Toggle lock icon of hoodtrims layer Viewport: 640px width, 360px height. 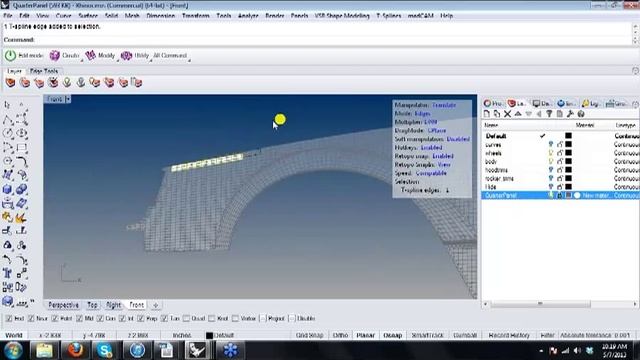click(560, 170)
